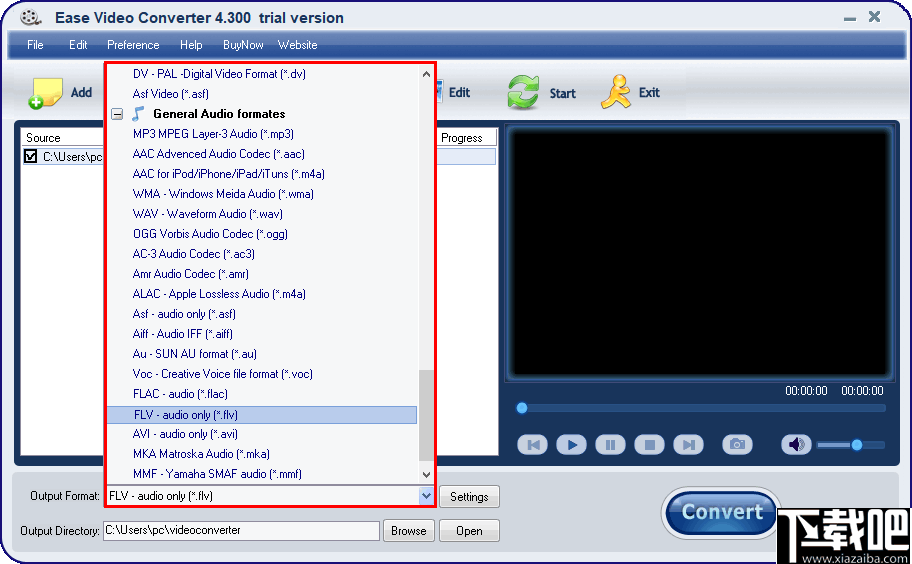The width and height of the screenshot is (912, 564).
Task: Select OGG Vorbis Audio Codec (*.ogg)
Action: pyautogui.click(x=210, y=234)
